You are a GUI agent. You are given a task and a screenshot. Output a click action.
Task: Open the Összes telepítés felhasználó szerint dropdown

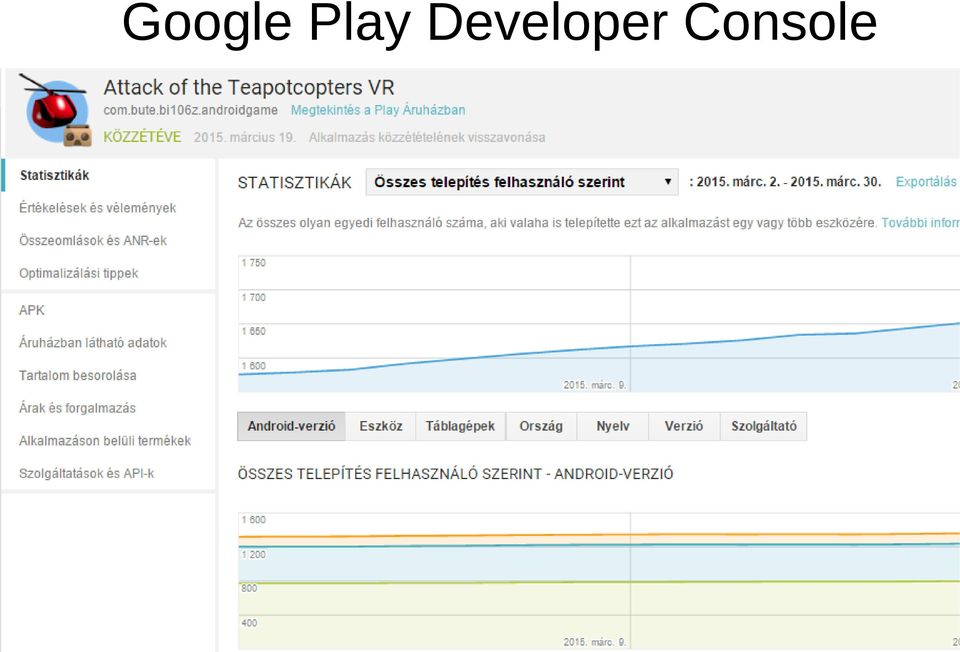click(522, 182)
